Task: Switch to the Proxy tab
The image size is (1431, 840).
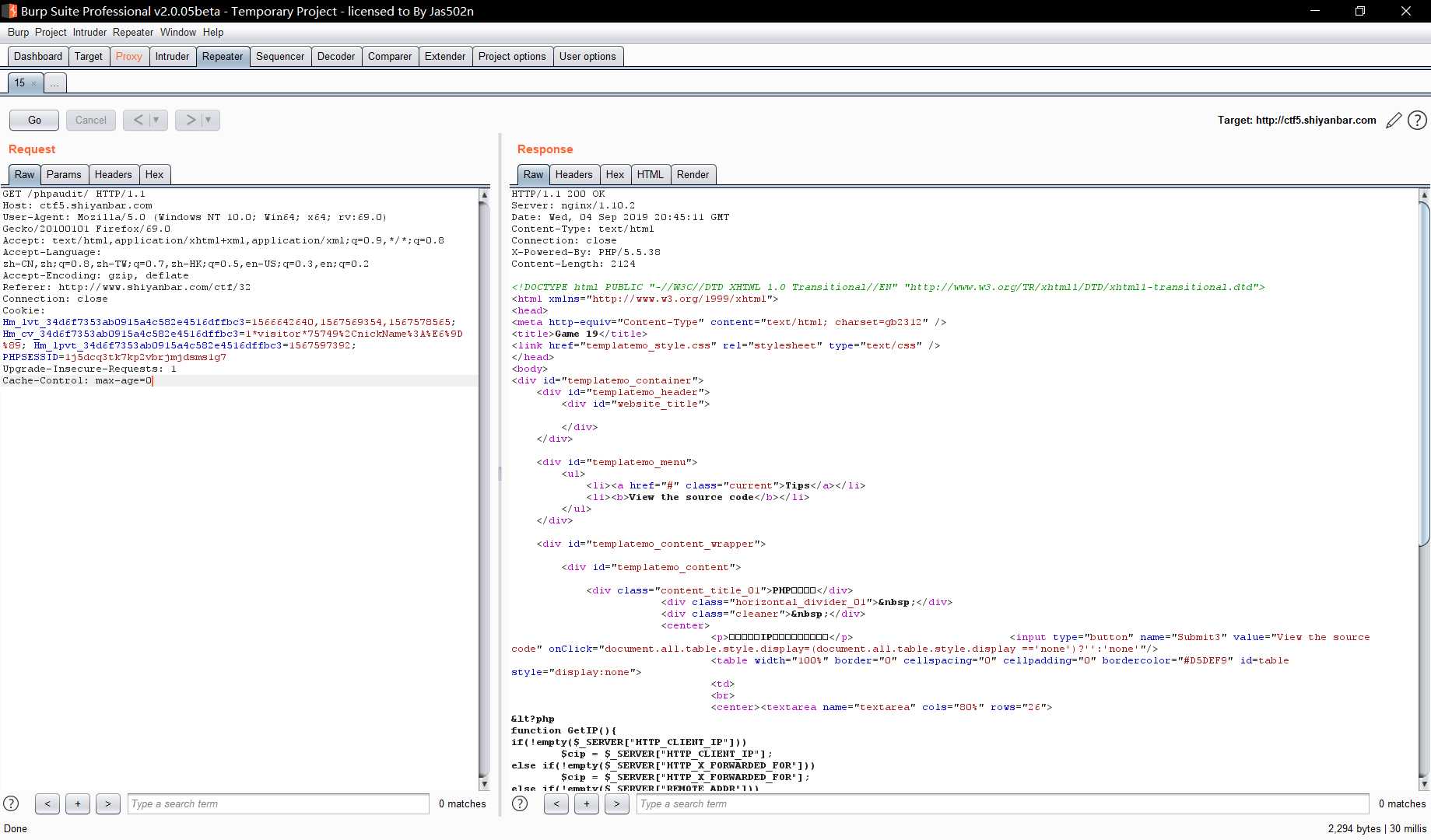Action: (x=128, y=56)
